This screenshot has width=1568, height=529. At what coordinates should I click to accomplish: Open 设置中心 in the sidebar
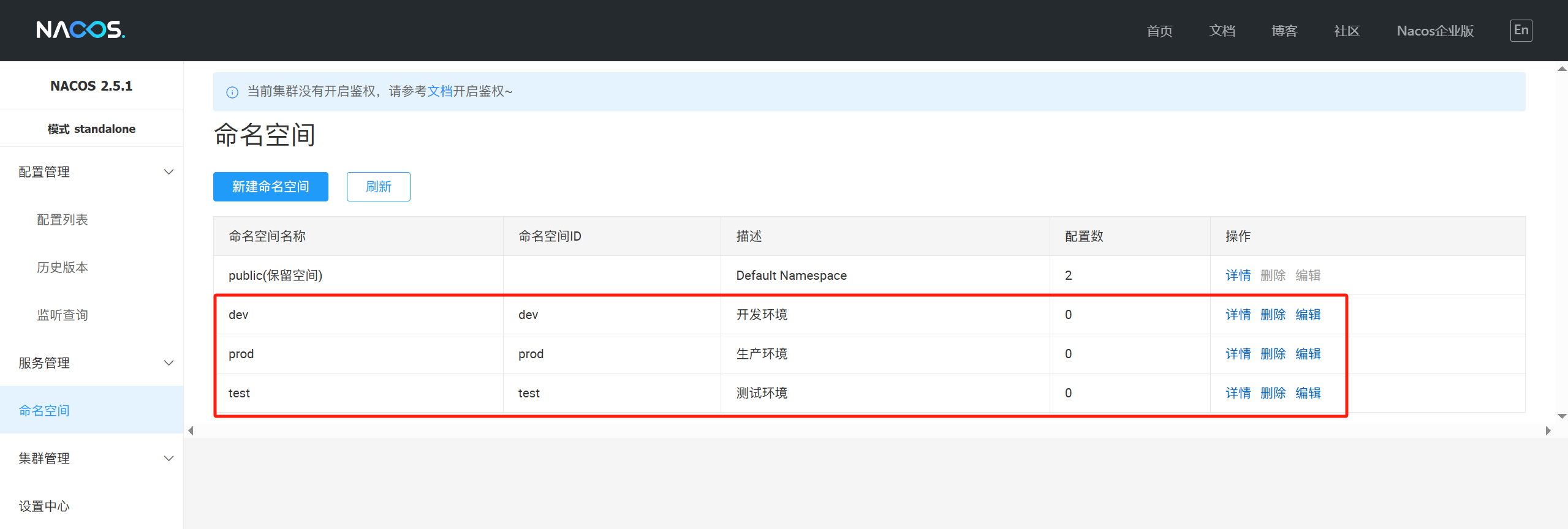click(44, 506)
